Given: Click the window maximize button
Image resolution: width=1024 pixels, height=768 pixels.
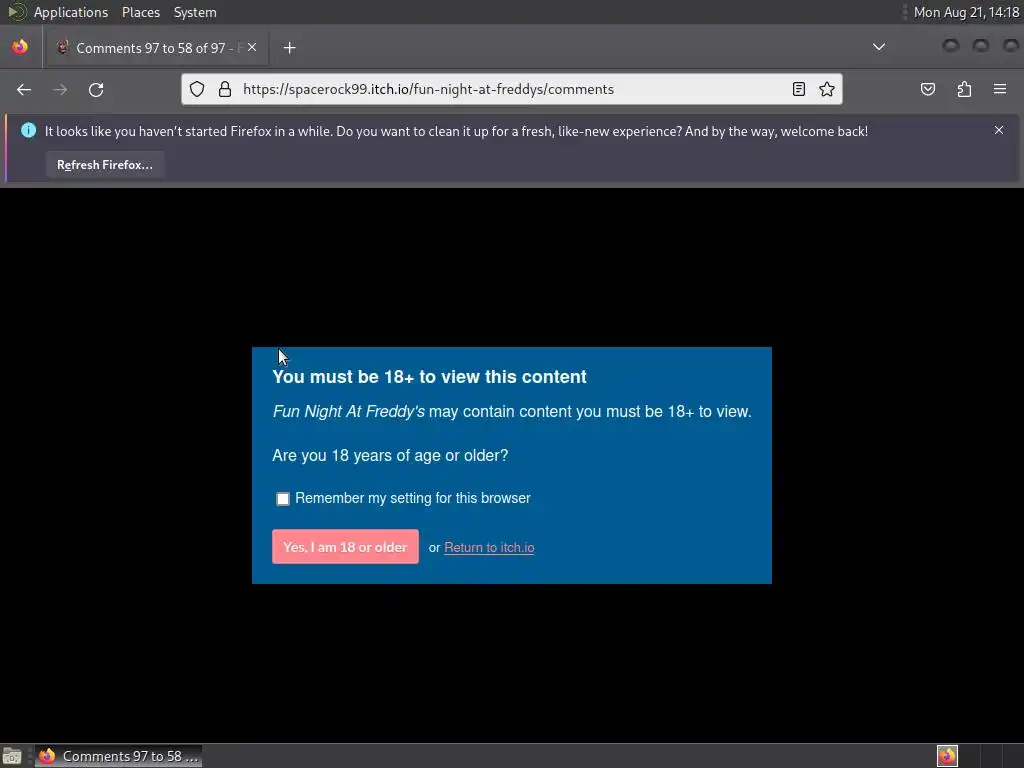Looking at the screenshot, I should click(x=981, y=46).
